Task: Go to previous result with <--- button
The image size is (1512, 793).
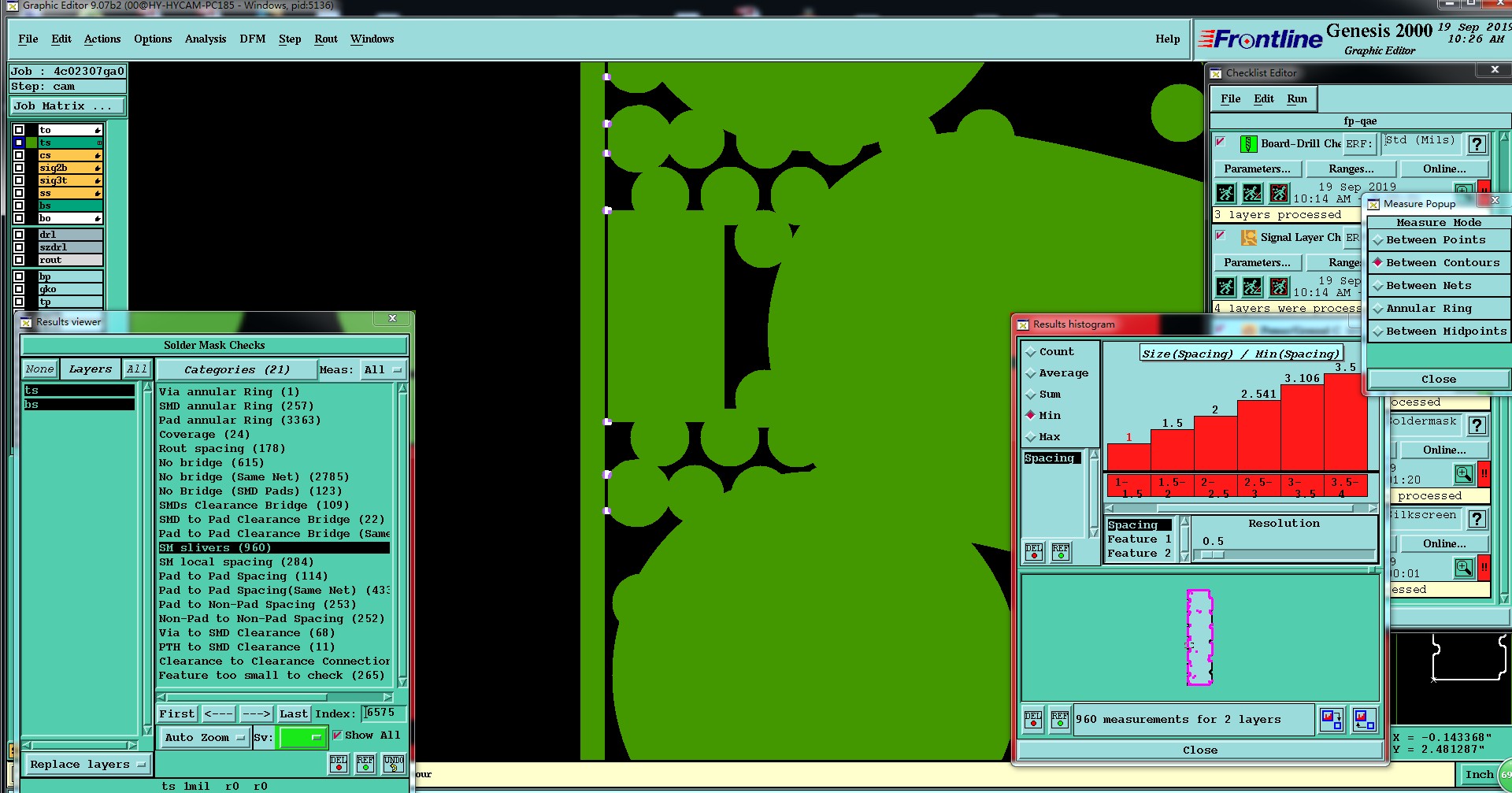Action: 218,713
